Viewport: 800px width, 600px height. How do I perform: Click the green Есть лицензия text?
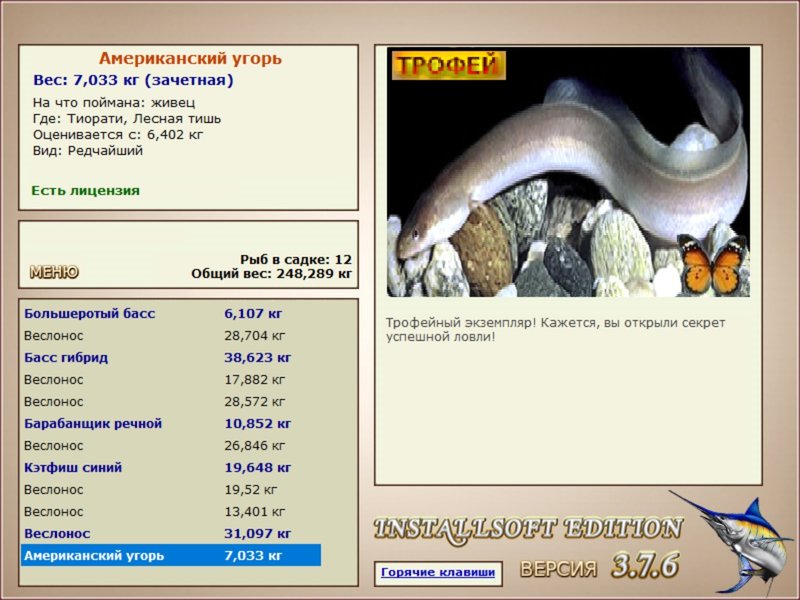point(85,190)
